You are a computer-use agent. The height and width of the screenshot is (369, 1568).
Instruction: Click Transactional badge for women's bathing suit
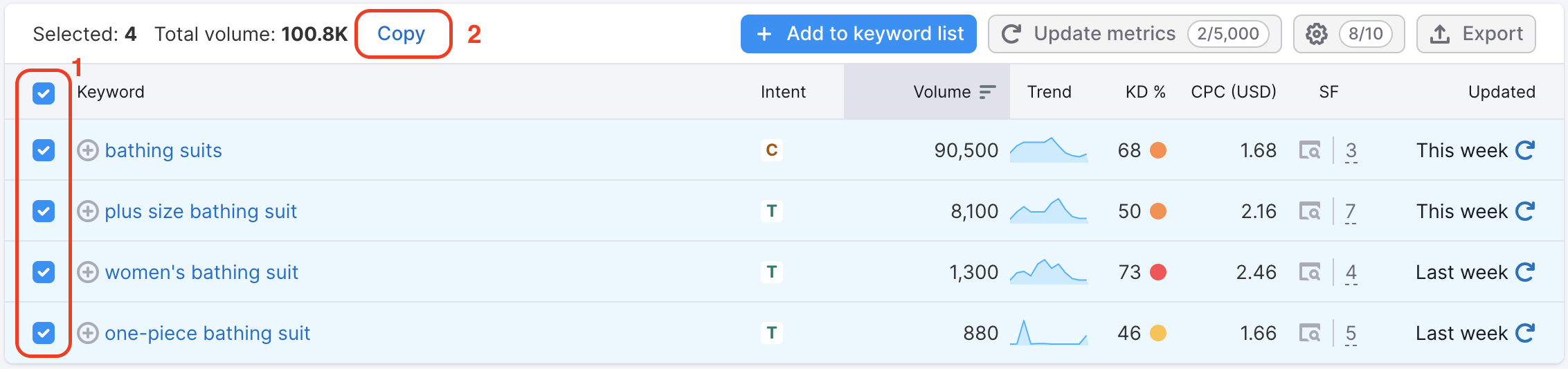click(x=772, y=272)
